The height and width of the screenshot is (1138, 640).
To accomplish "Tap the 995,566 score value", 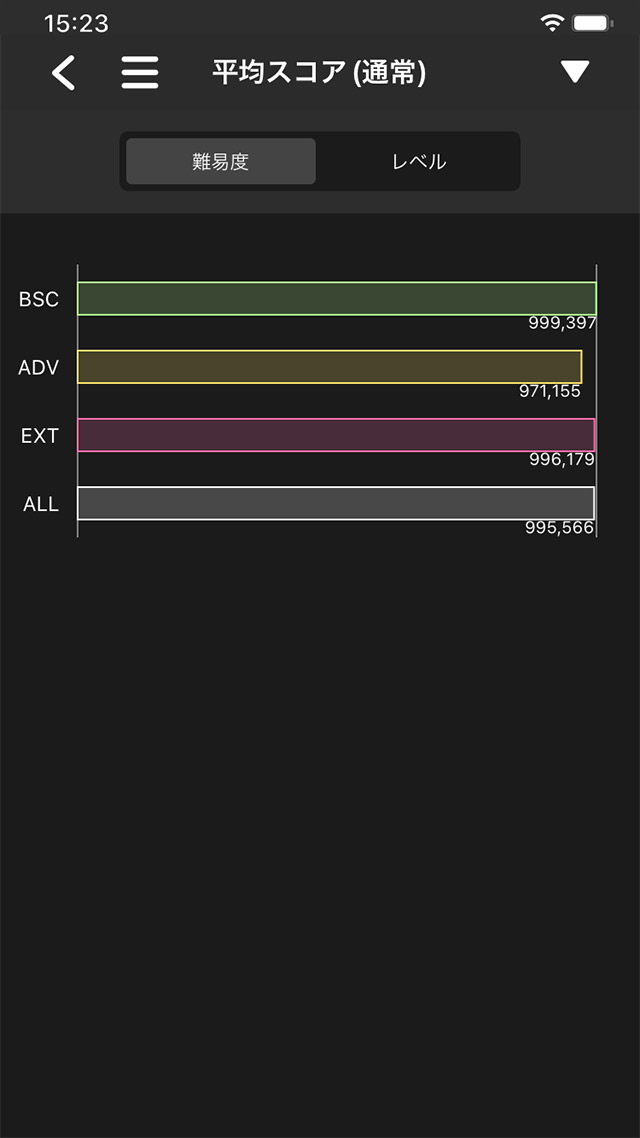I will (x=559, y=527).
